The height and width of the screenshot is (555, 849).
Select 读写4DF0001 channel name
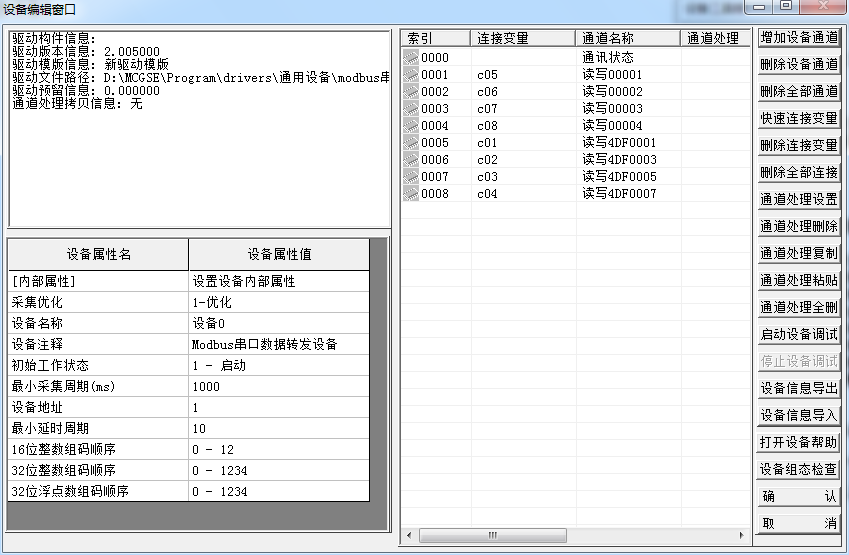point(619,142)
